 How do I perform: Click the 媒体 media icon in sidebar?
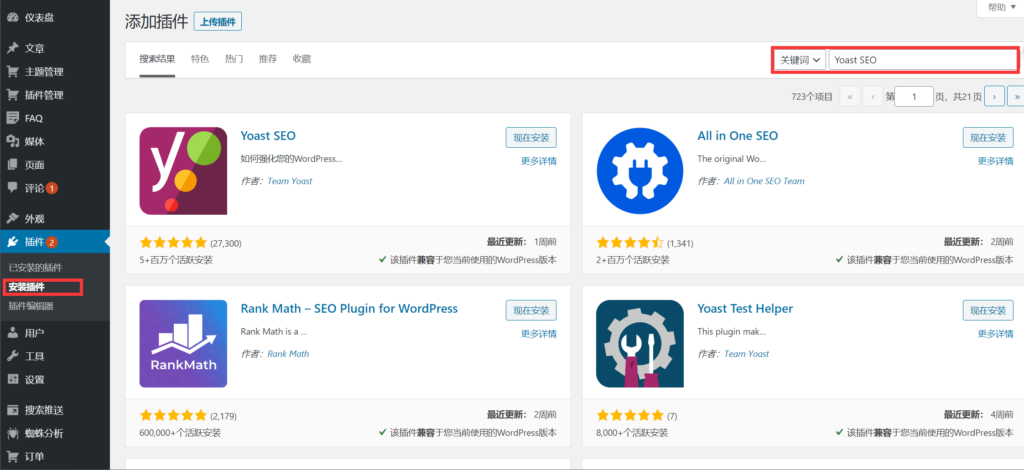click(12, 141)
